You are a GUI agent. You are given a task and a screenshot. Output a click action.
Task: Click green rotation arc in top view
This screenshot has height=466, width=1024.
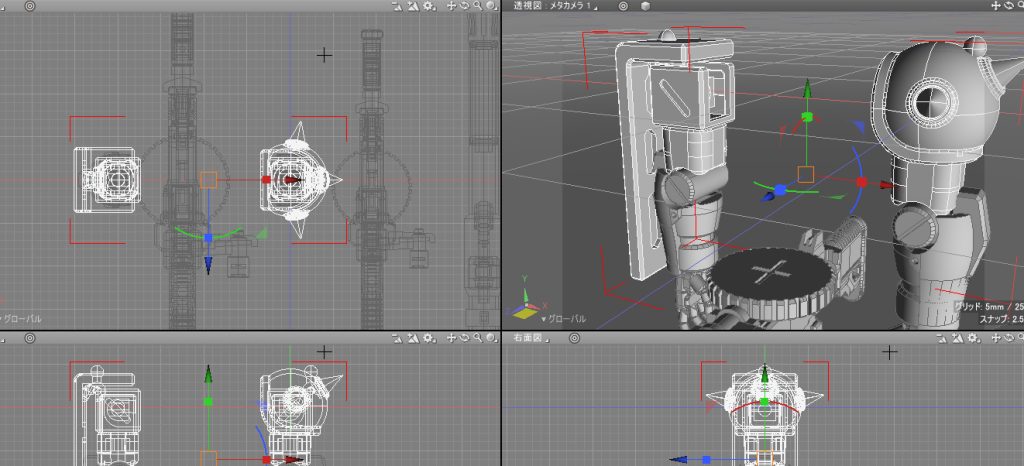click(208, 232)
